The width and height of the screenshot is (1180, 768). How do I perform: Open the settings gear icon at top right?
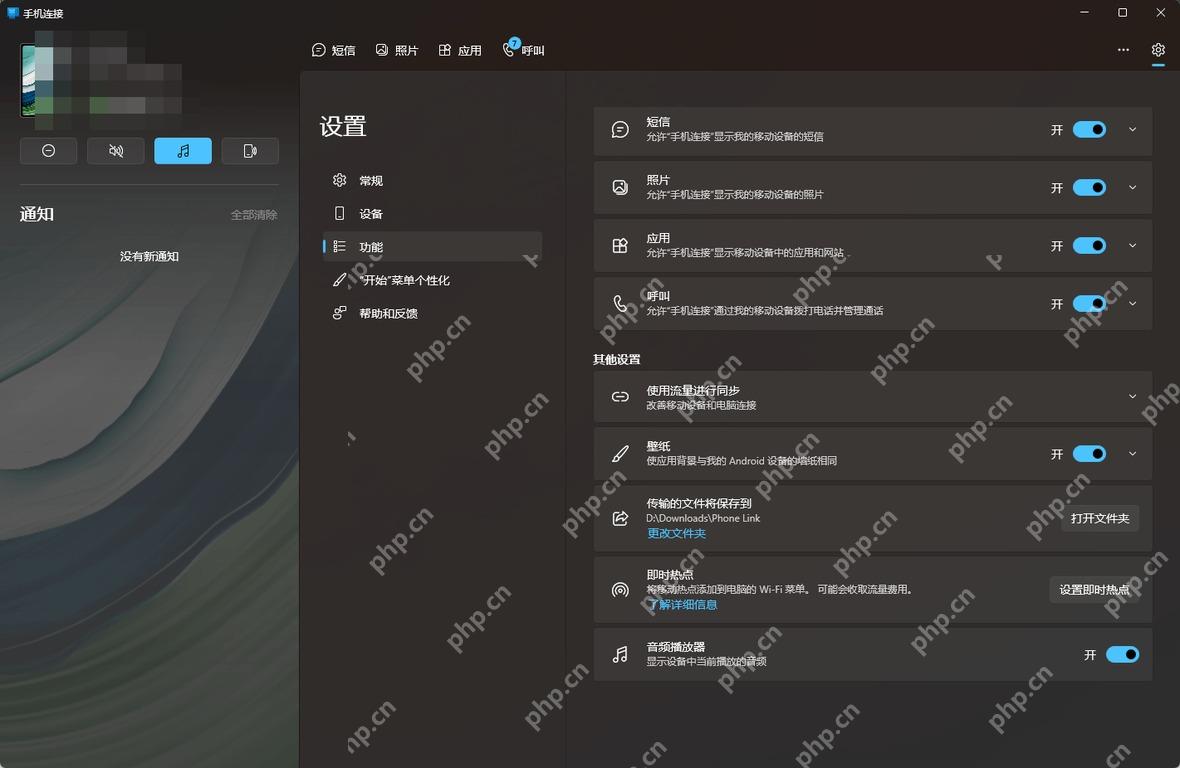(x=1158, y=50)
